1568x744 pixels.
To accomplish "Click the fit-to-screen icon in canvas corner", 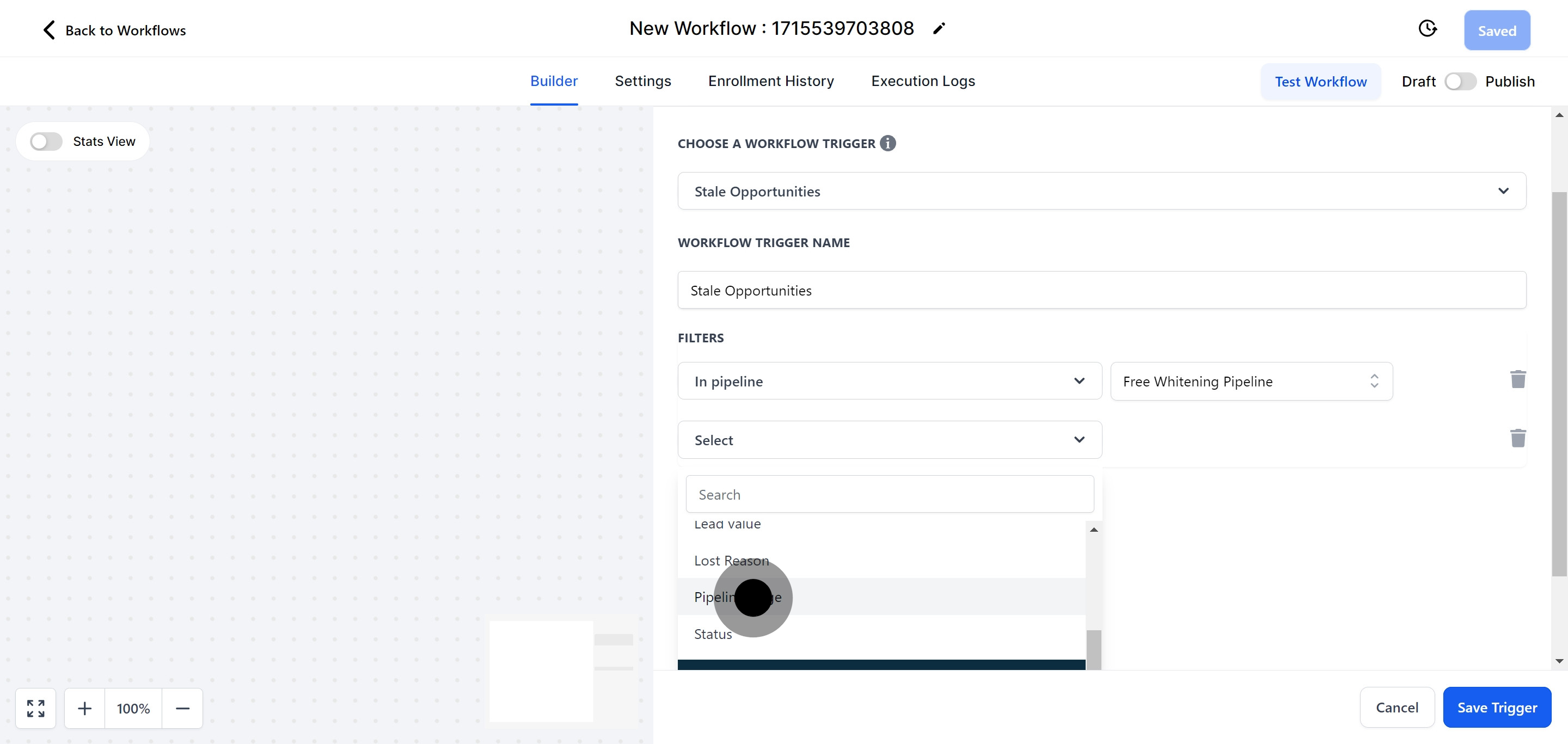I will click(x=35, y=708).
